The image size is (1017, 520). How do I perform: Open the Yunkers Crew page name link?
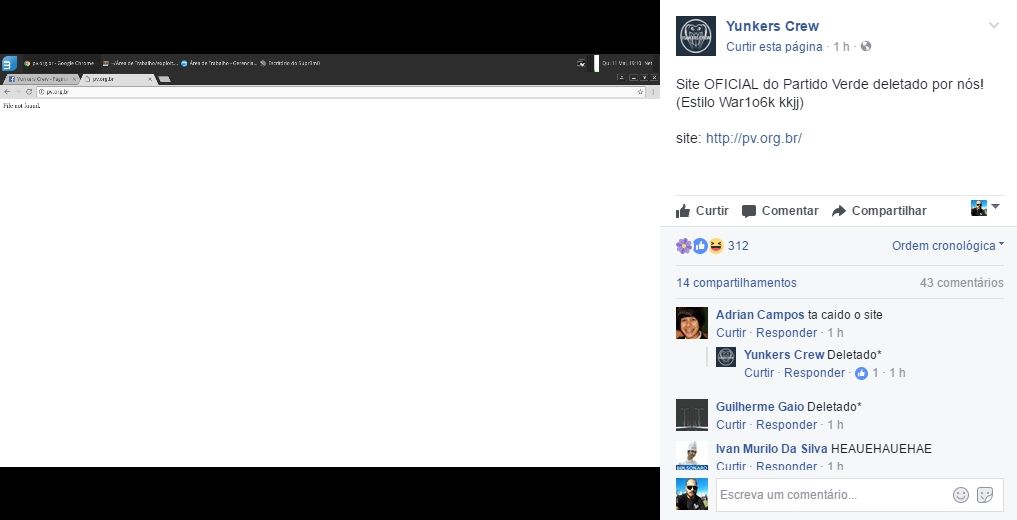[x=772, y=26]
